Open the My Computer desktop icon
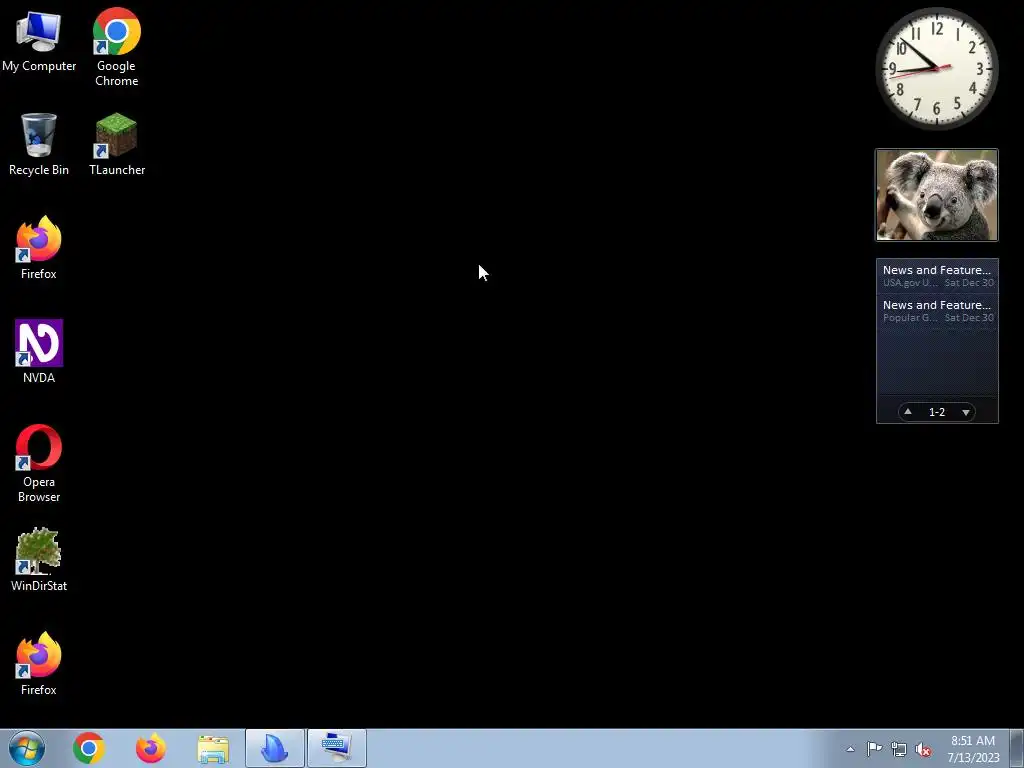1024x768 pixels. (x=39, y=41)
